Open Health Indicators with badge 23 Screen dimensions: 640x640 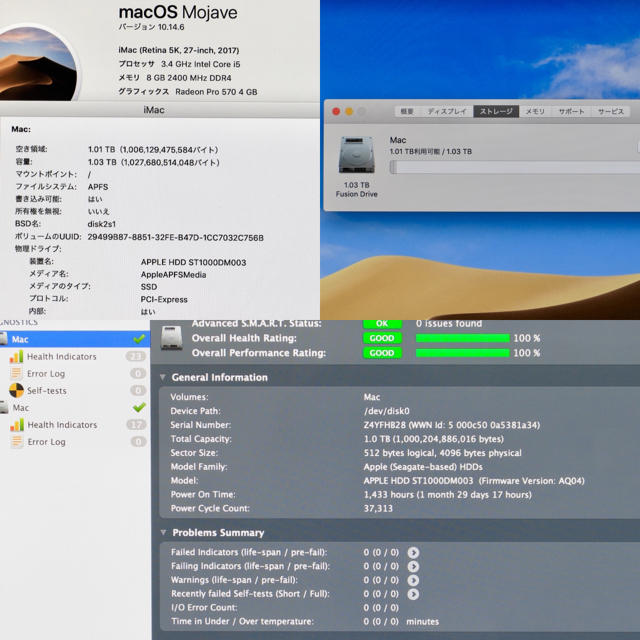coord(75,356)
